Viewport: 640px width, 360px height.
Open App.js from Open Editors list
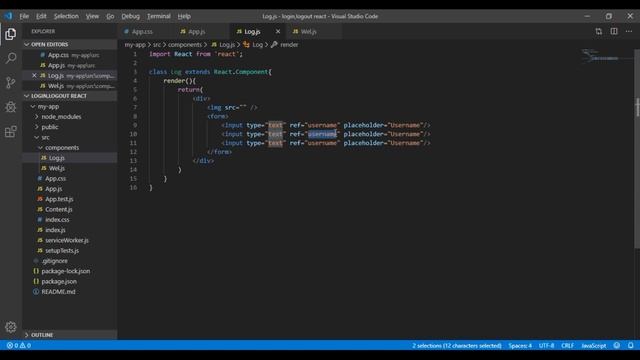coord(69,65)
